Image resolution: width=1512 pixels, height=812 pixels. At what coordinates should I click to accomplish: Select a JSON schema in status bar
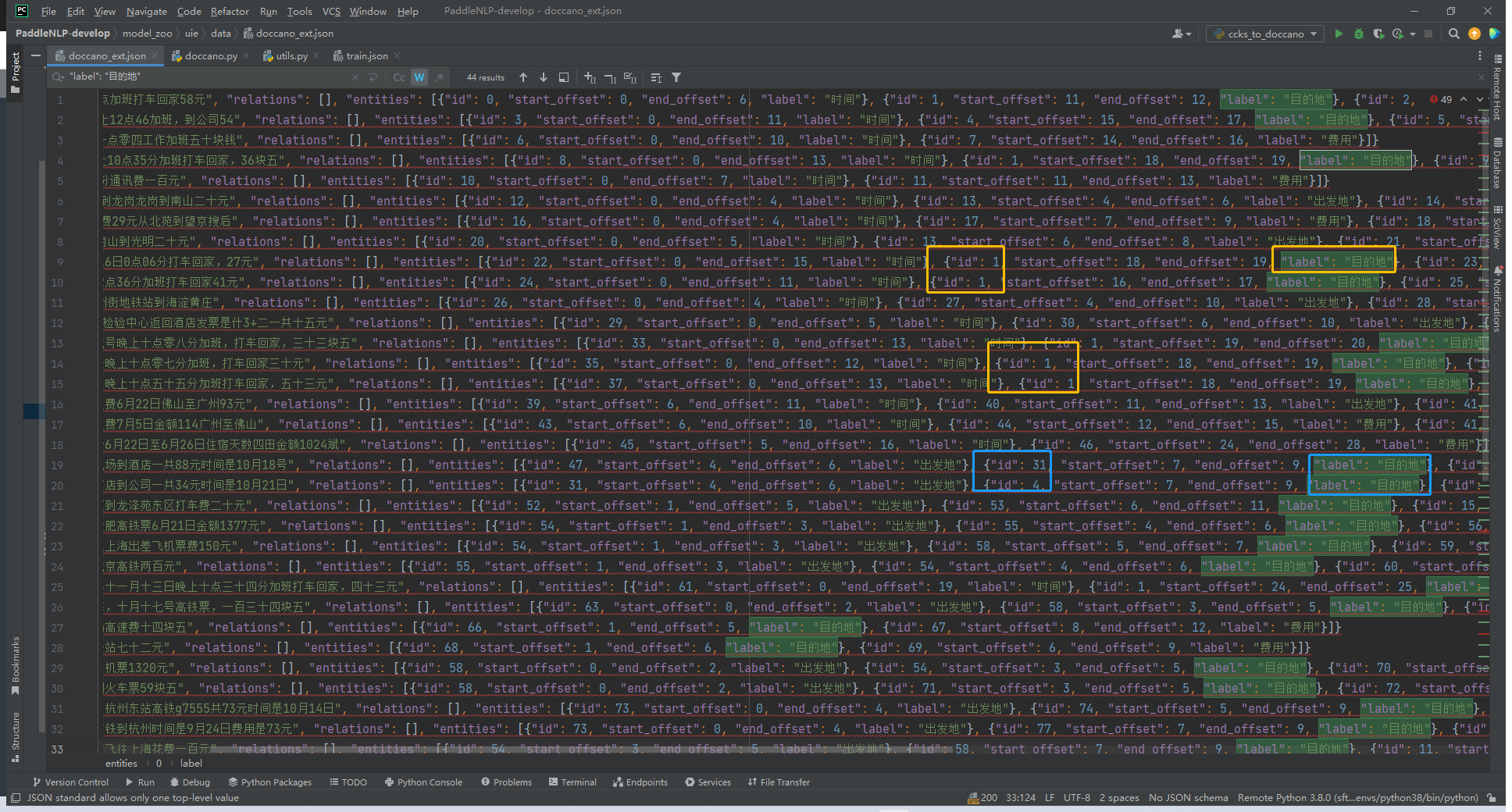tap(1188, 798)
